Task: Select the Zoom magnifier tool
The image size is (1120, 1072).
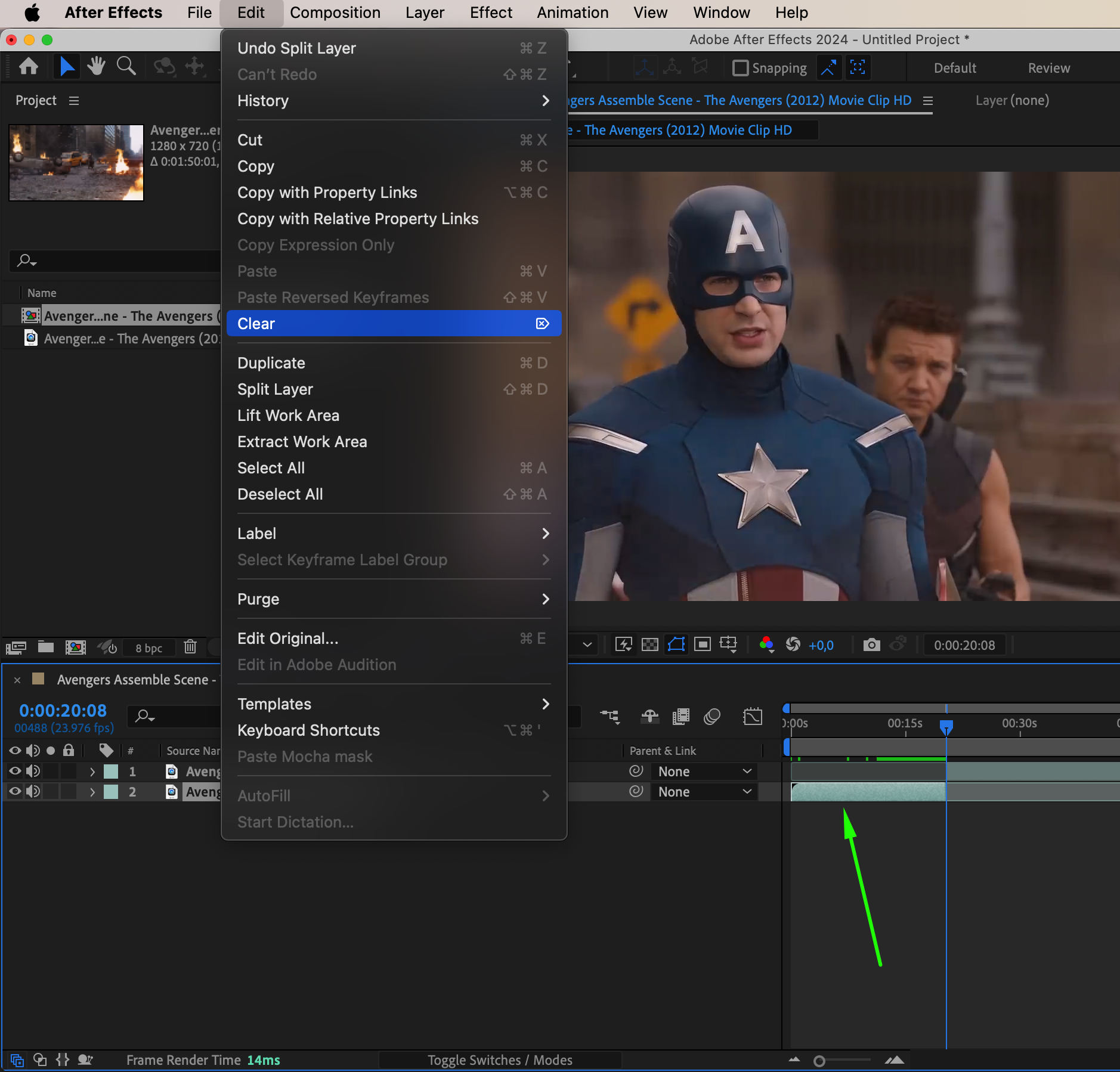Action: click(126, 66)
